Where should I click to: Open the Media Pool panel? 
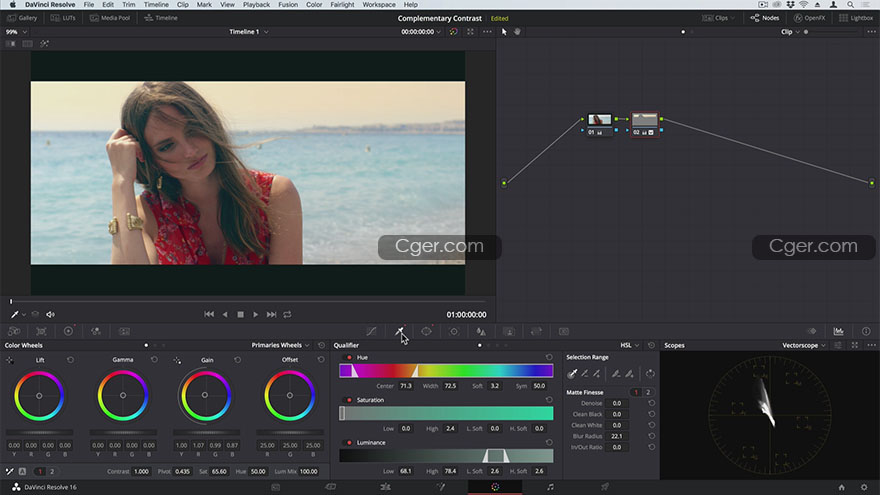110,18
